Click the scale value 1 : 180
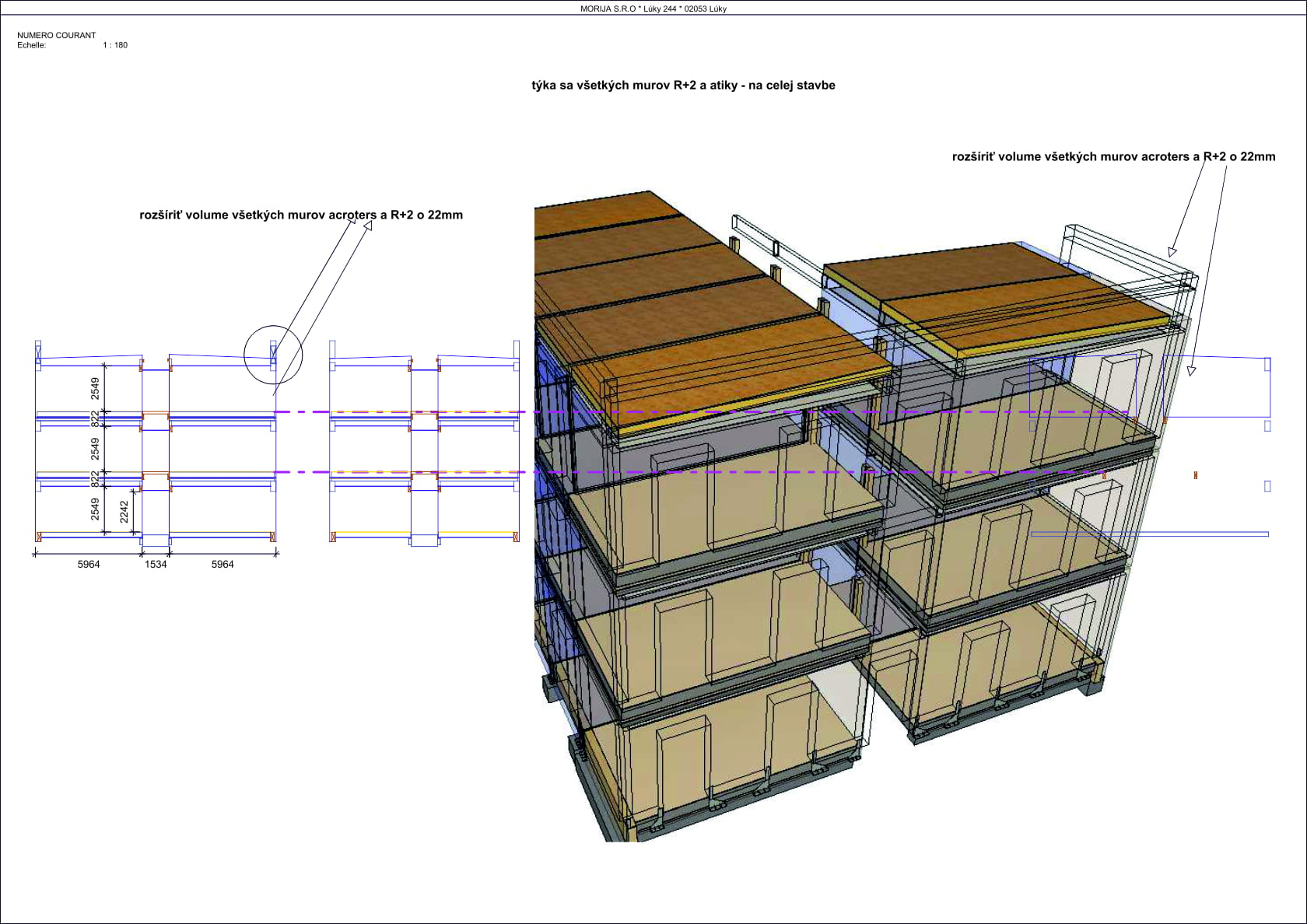The width and height of the screenshot is (1307, 924). point(115,45)
